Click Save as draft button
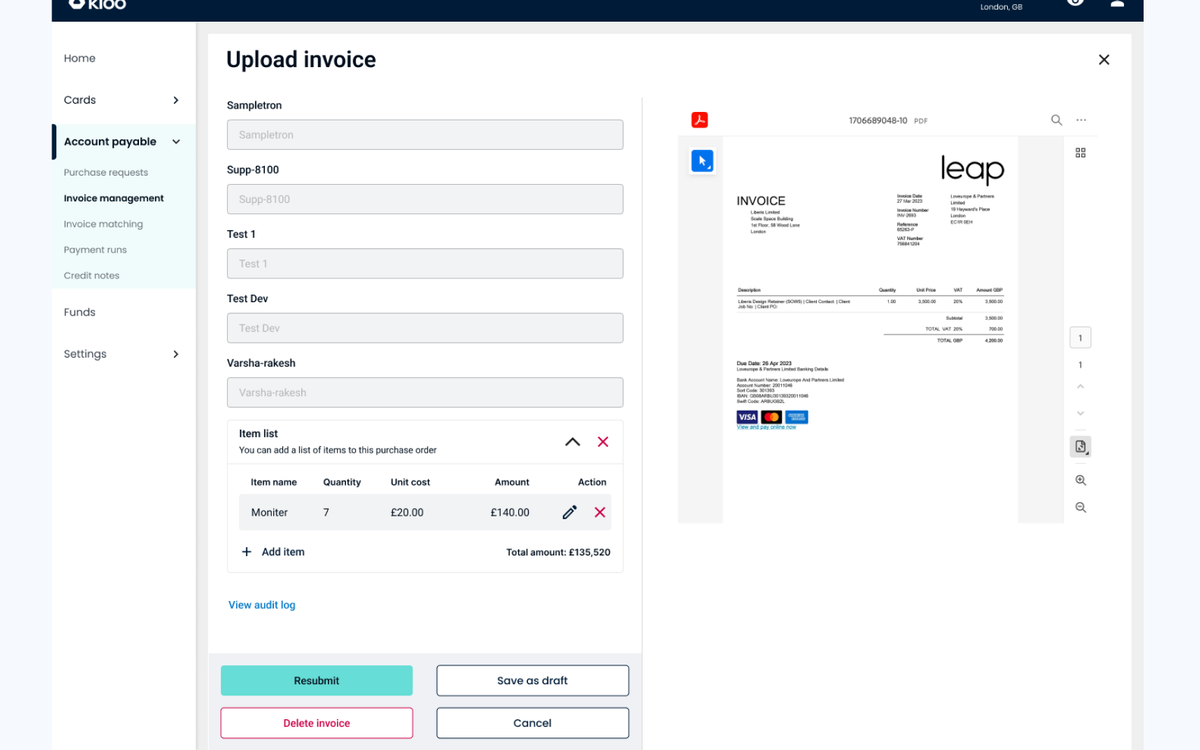 tap(533, 680)
